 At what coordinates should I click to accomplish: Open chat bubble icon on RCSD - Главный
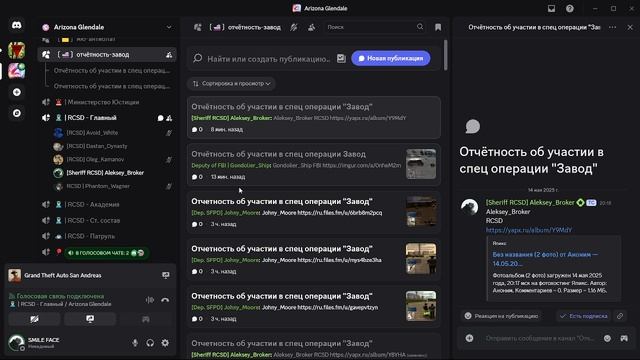(x=160, y=118)
